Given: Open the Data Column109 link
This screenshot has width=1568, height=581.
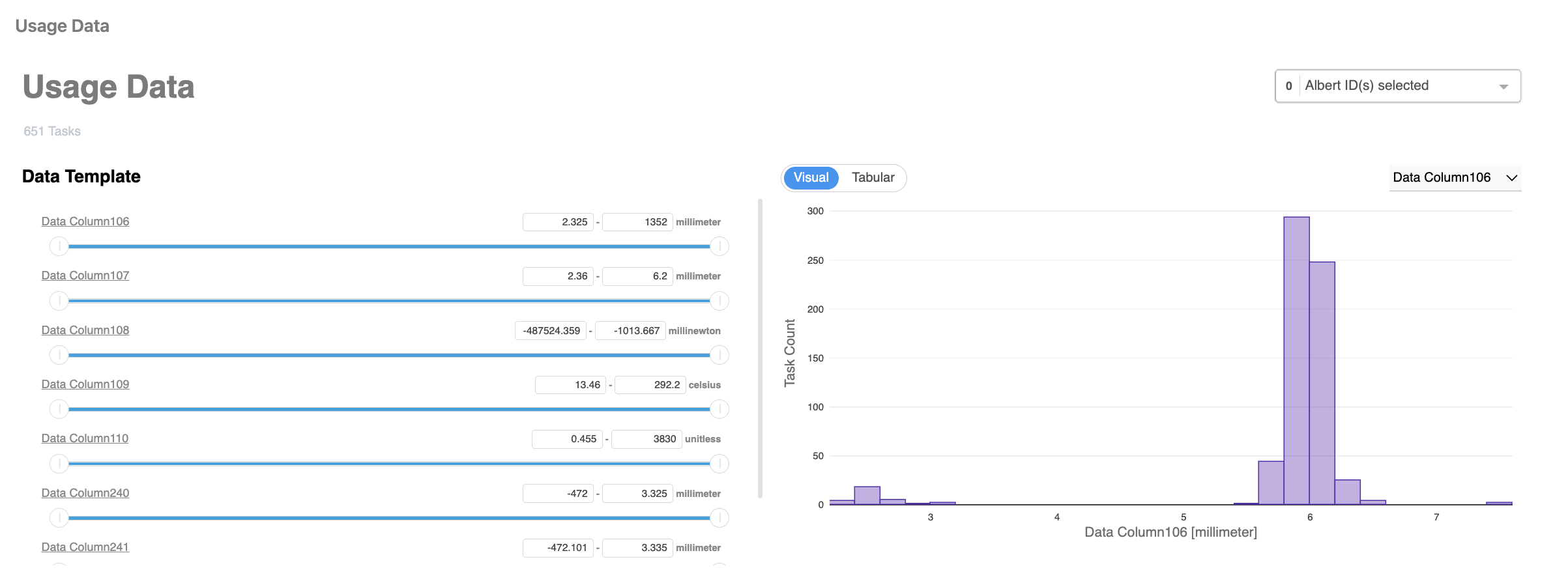Looking at the screenshot, I should 85,384.
